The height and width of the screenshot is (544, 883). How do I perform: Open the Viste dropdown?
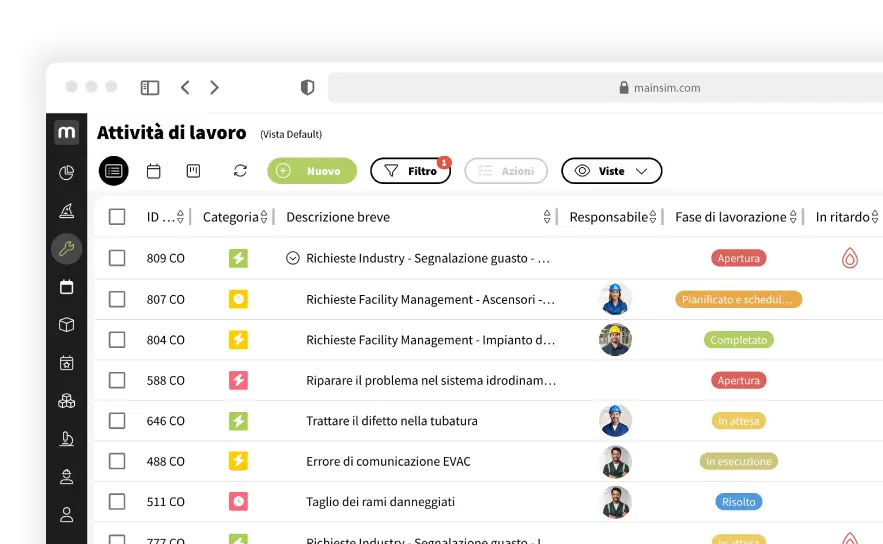[611, 171]
